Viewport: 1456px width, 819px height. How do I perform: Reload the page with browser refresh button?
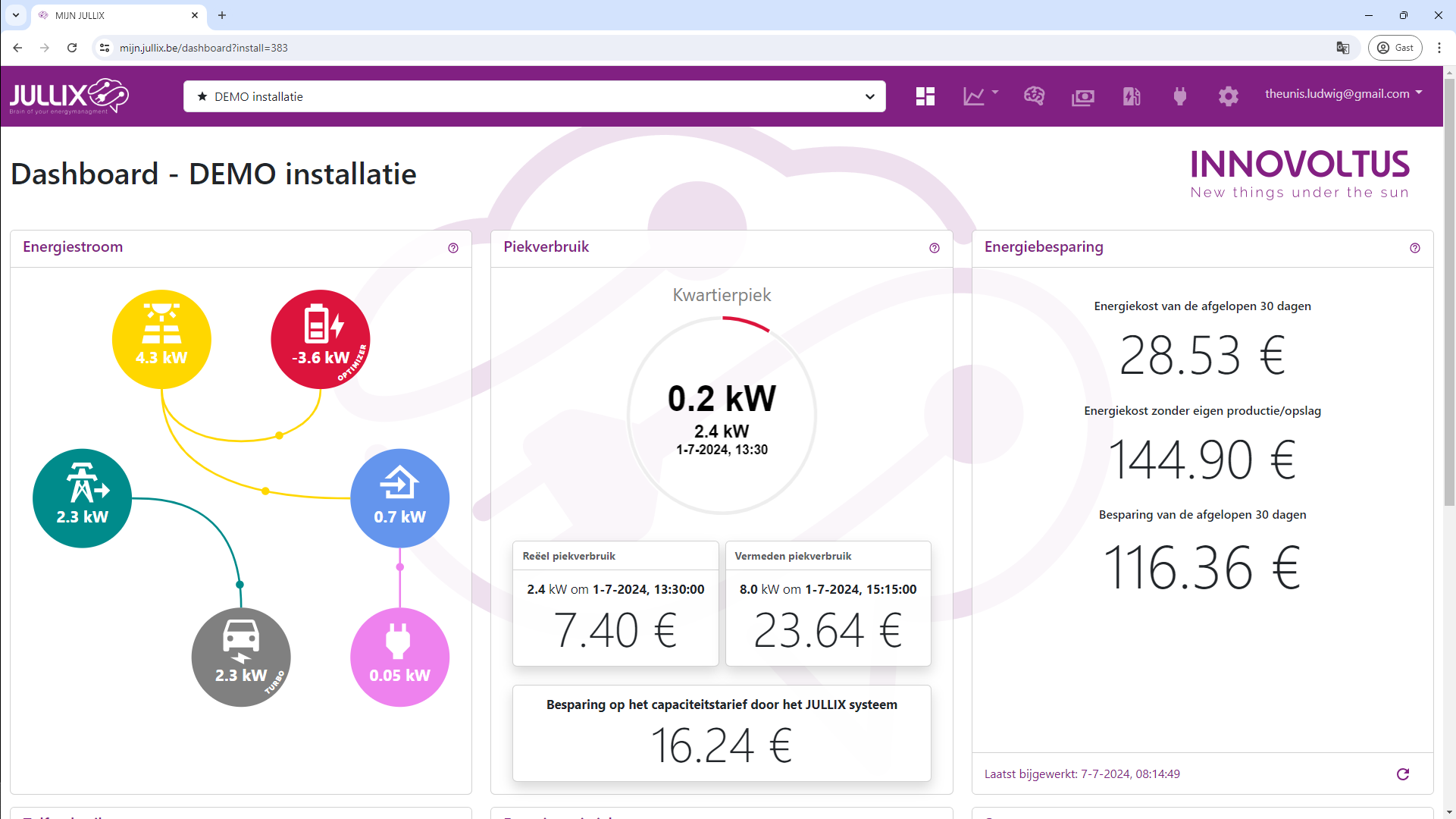point(72,48)
